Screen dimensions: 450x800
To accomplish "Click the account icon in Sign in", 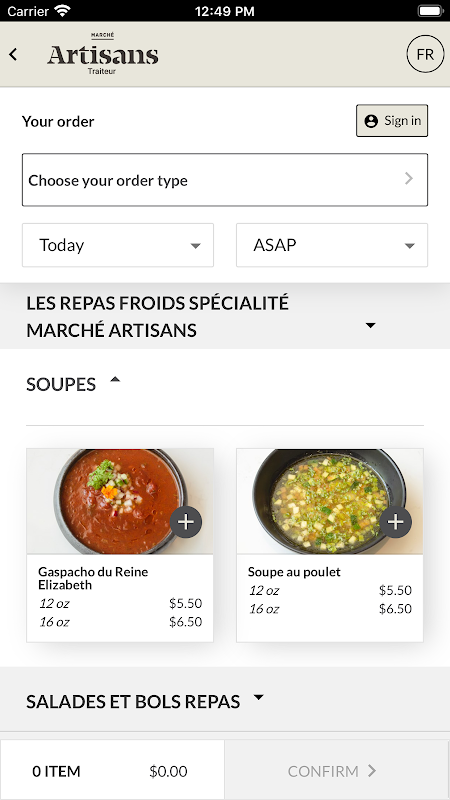I will pos(371,121).
